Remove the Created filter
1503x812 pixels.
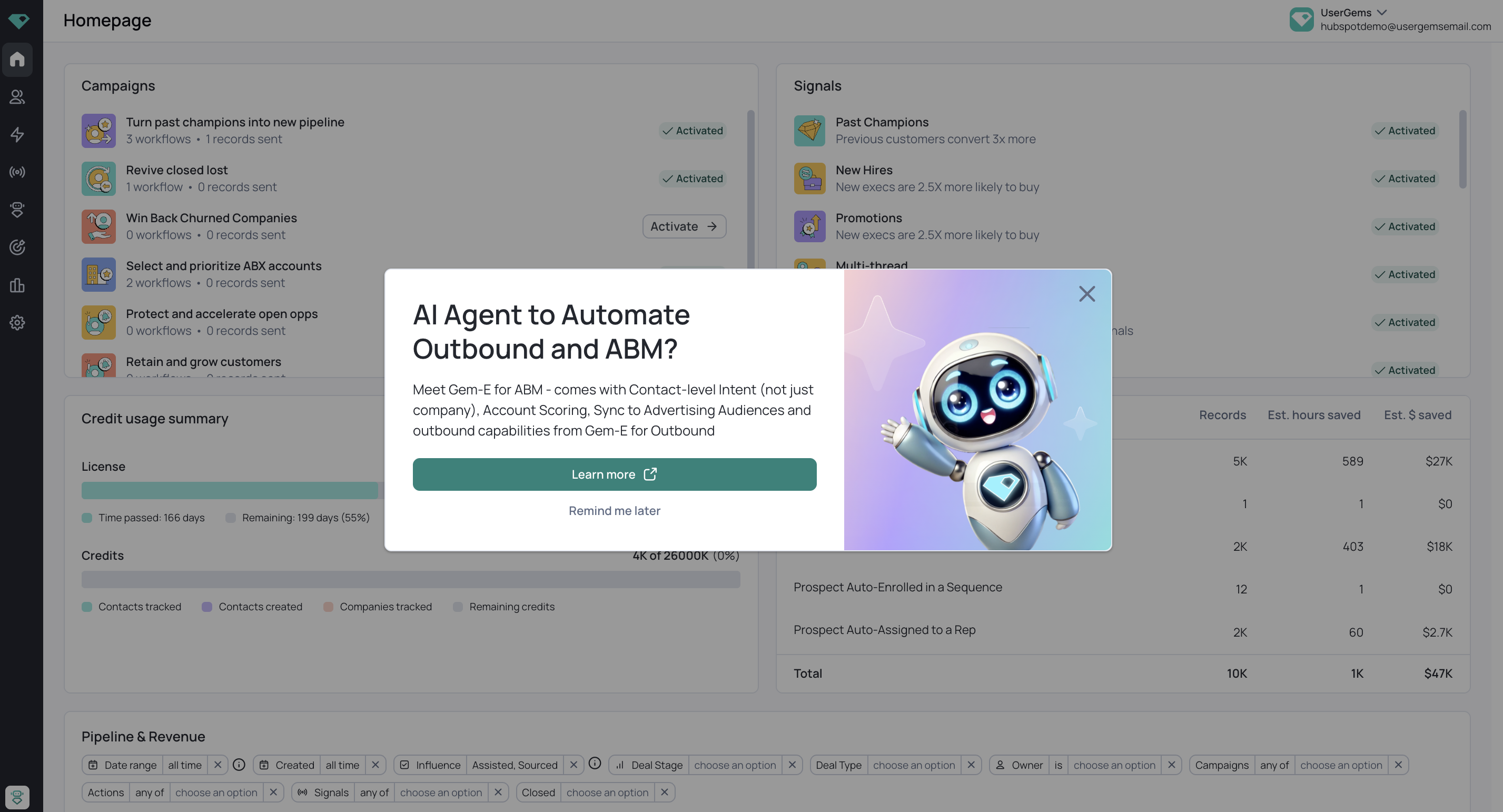[x=375, y=765]
